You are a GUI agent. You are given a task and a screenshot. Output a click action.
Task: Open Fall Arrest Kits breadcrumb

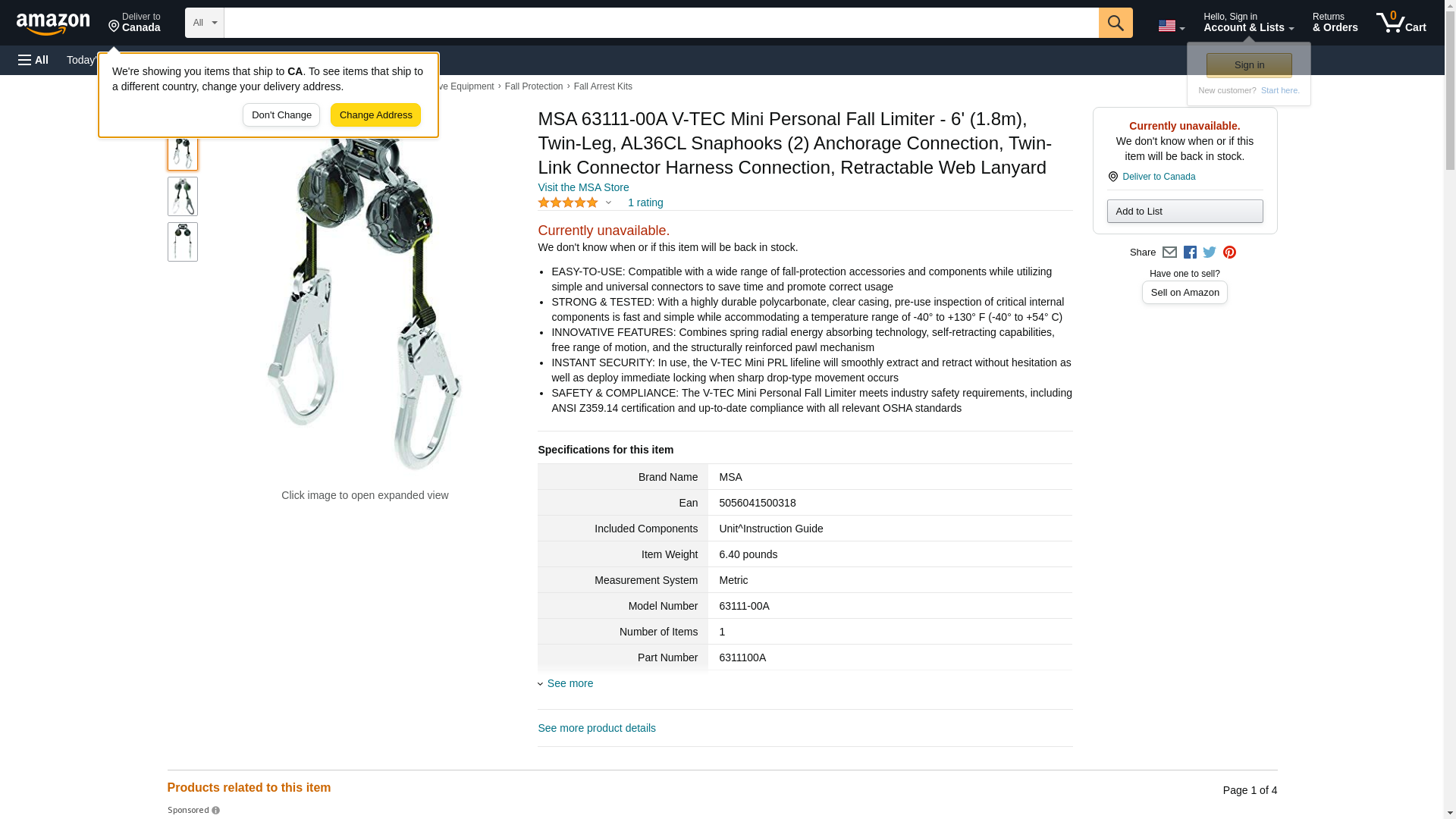(x=603, y=86)
